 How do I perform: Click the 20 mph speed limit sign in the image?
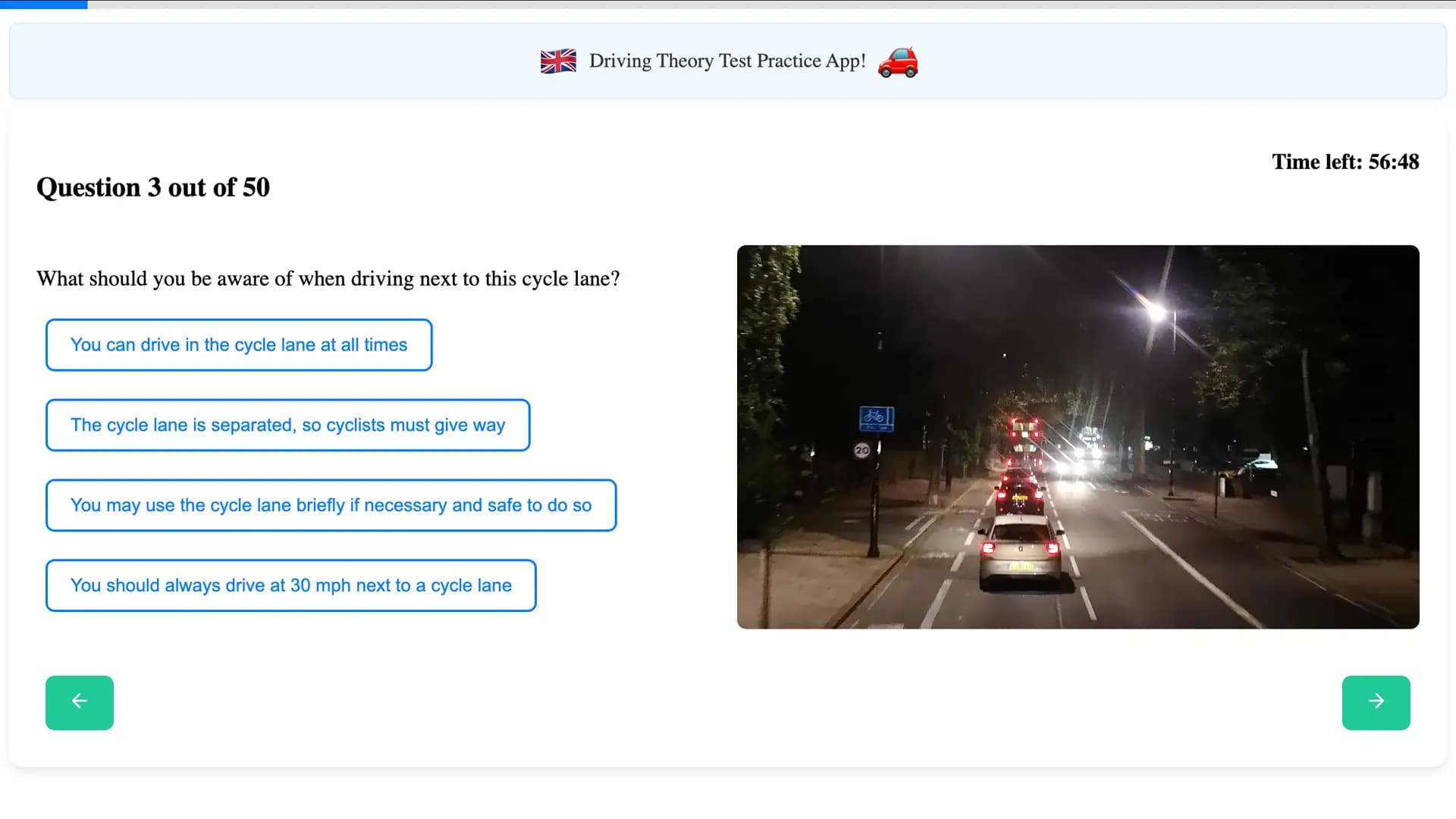pos(861,449)
